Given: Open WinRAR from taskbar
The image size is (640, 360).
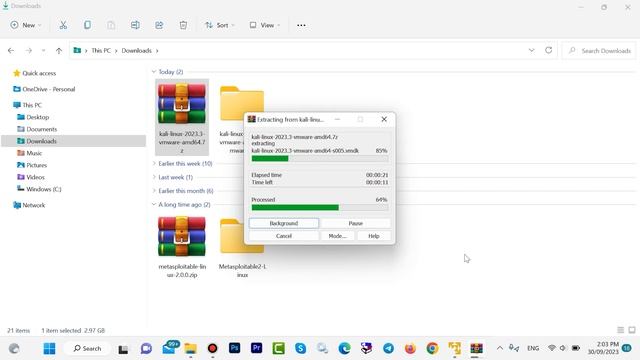Looking at the screenshot, I should coord(476,348).
